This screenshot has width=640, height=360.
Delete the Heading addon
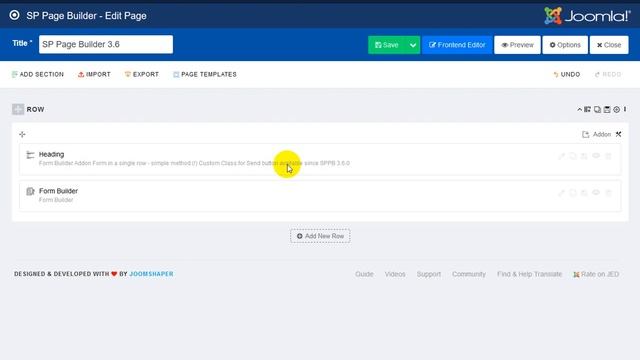pyautogui.click(x=608, y=156)
